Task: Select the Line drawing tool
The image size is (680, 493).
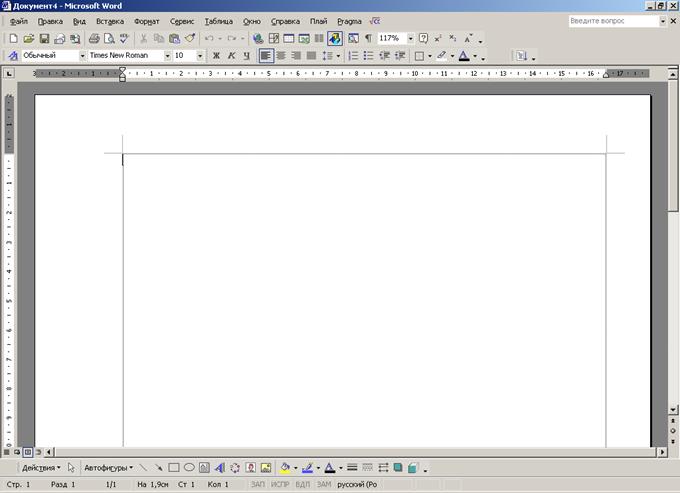Action: coord(143,468)
